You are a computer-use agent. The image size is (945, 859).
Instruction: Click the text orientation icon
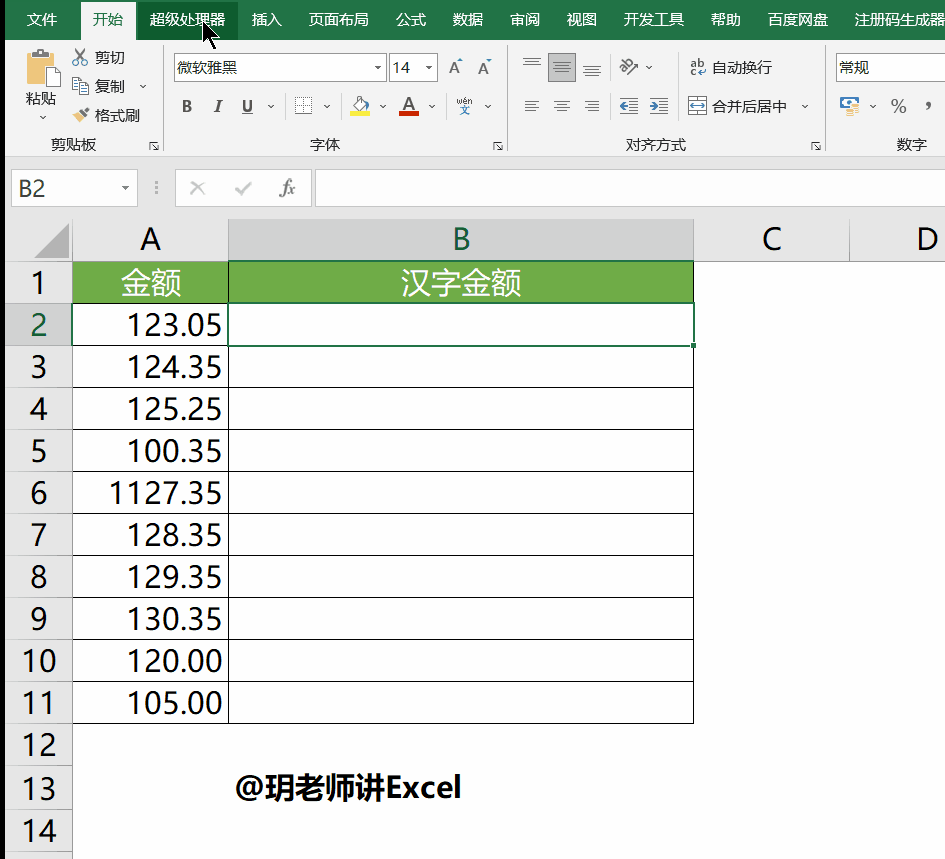(629, 67)
